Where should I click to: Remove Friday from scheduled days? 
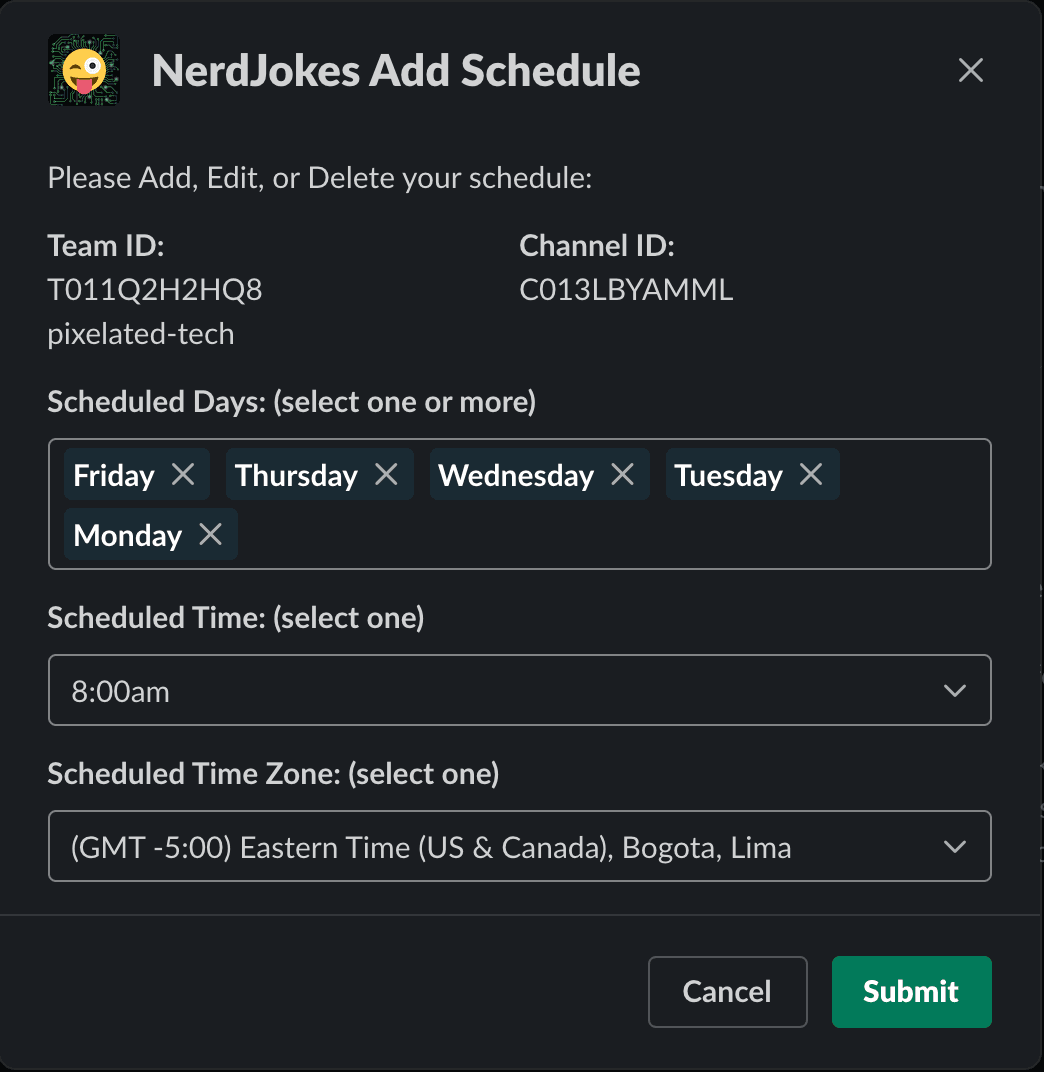click(x=183, y=475)
